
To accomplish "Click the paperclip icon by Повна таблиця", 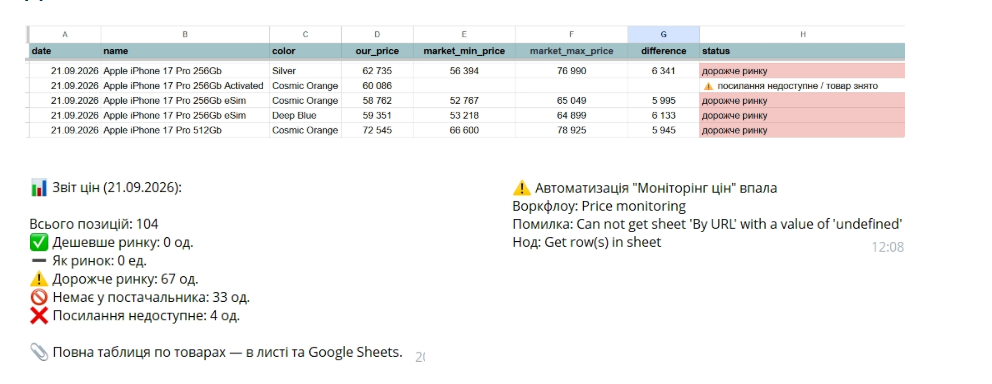I will [x=39, y=352].
